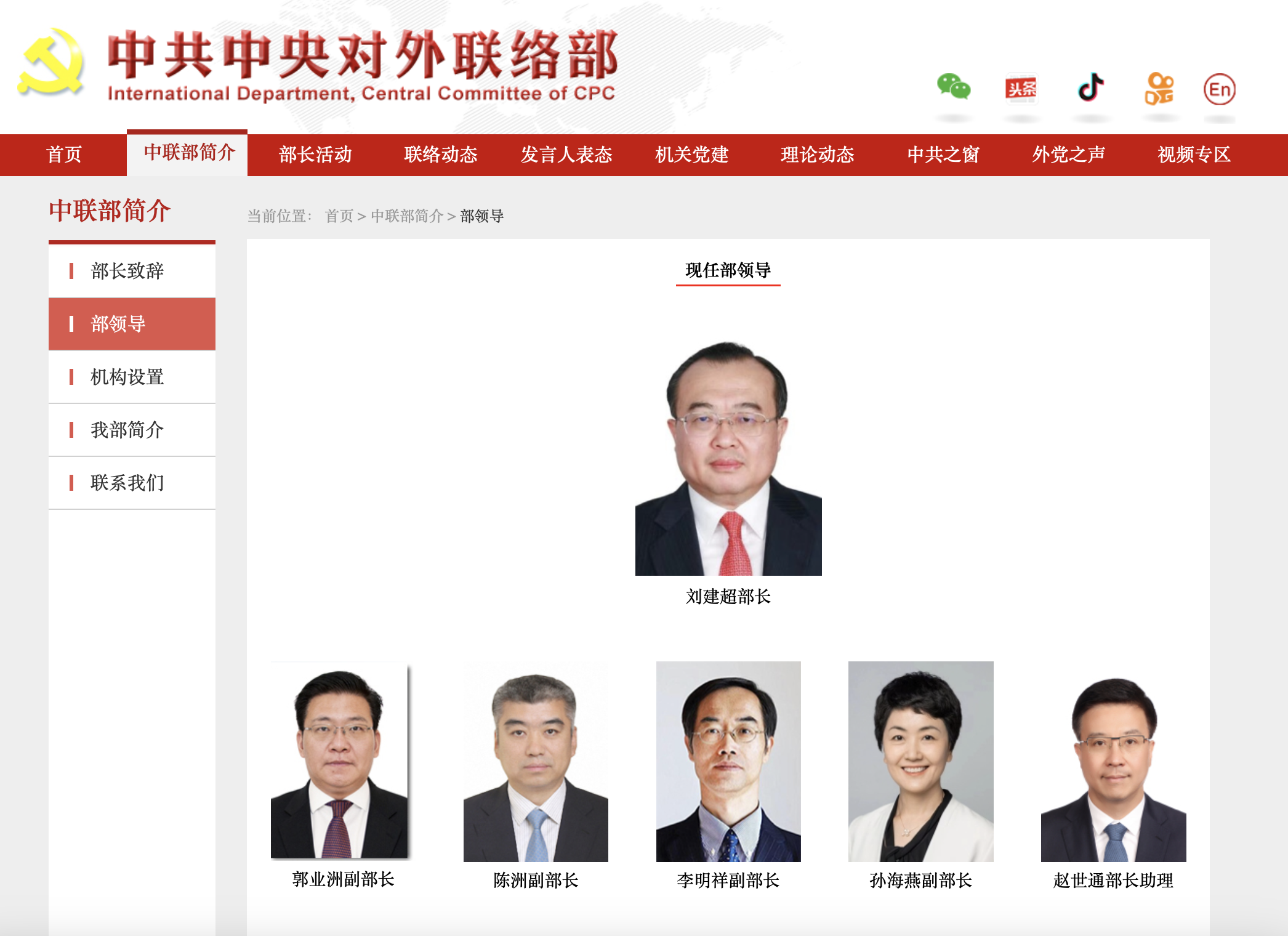Image resolution: width=1288 pixels, height=936 pixels.
Task: Open the TikTok/Douyin icon
Action: 1090,87
